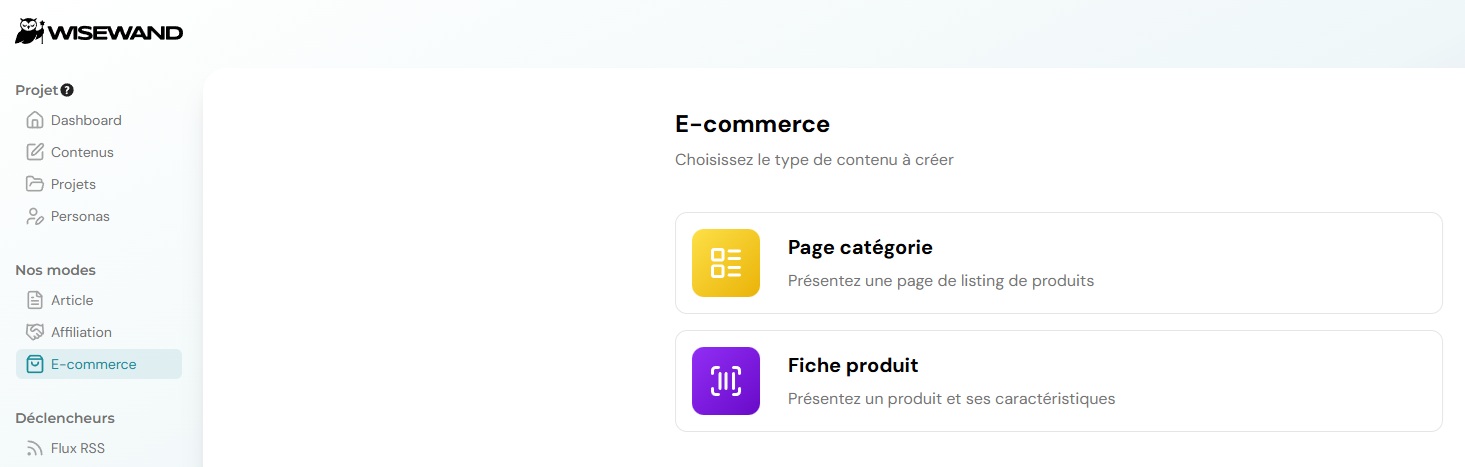The width and height of the screenshot is (1465, 467).
Task: Open Flux RSS trigger
Action: tap(78, 448)
